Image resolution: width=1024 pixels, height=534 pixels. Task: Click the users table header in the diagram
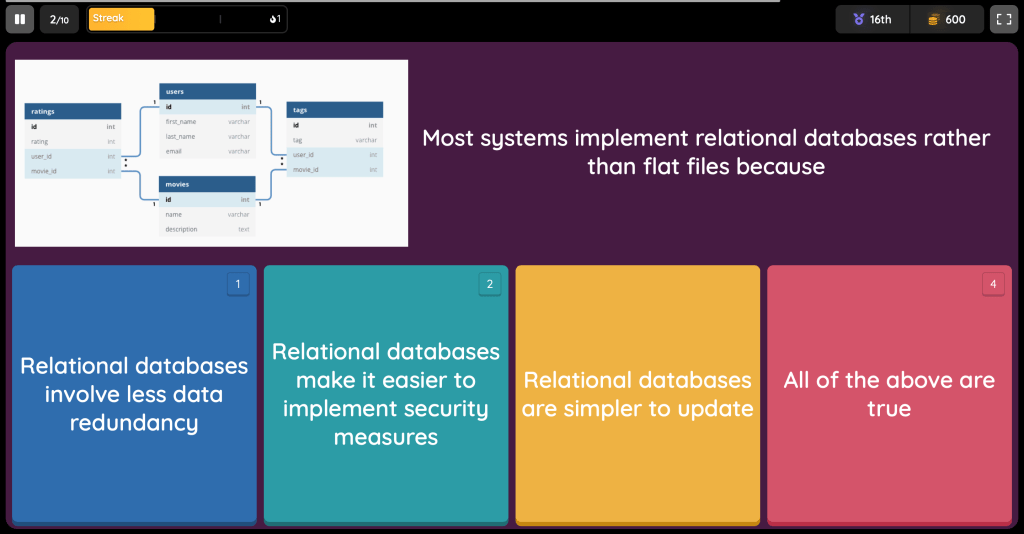207,91
